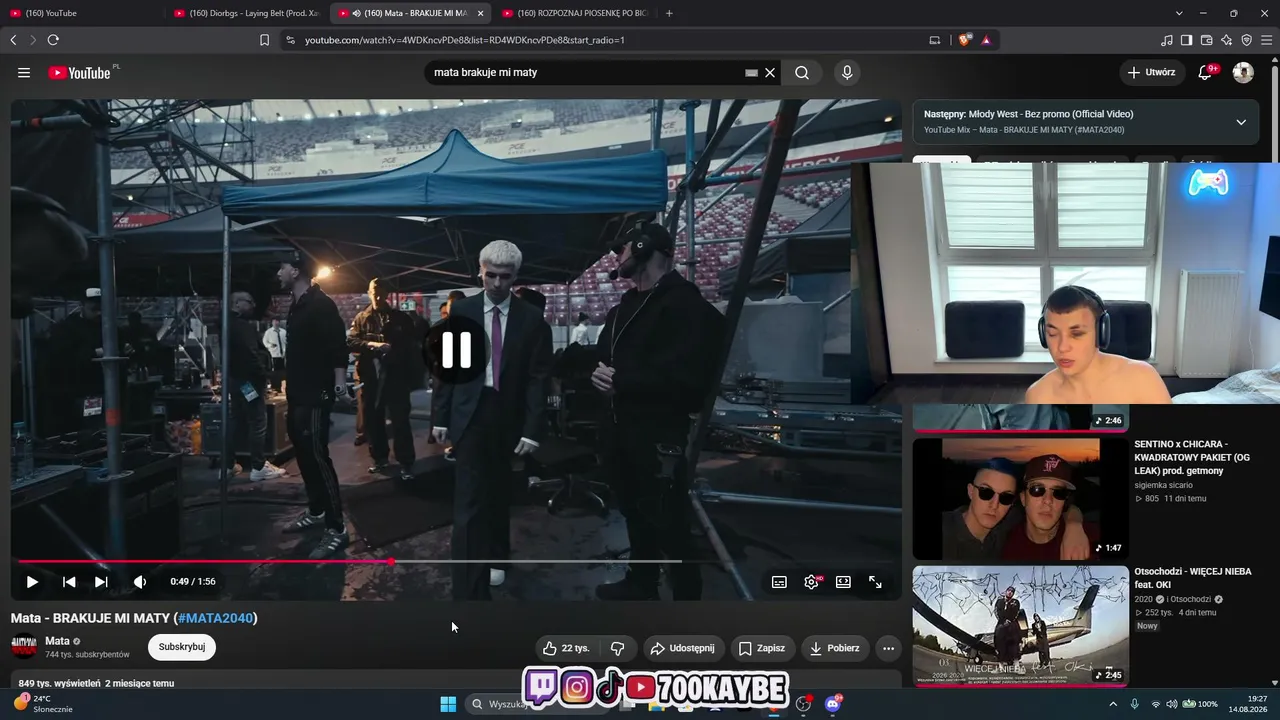Go to the YouTube home logo
1280x720 pixels.
click(80, 73)
